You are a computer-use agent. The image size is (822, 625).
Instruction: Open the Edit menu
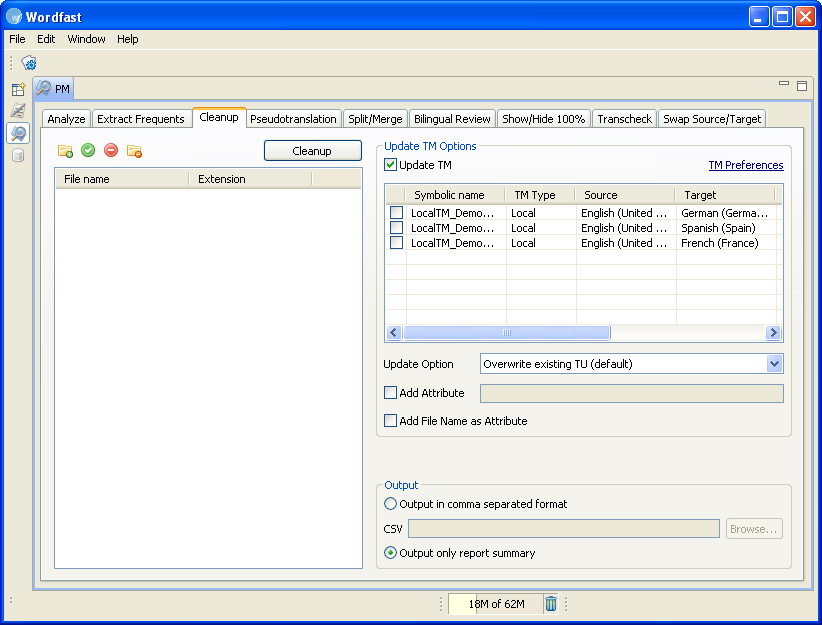click(46, 39)
